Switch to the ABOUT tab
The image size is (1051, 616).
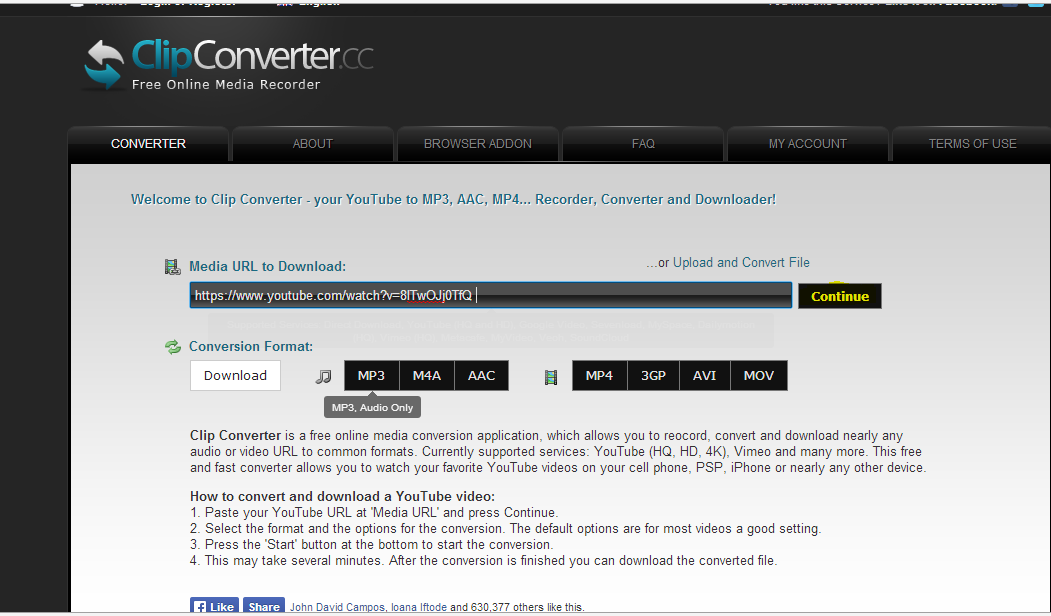click(x=312, y=143)
